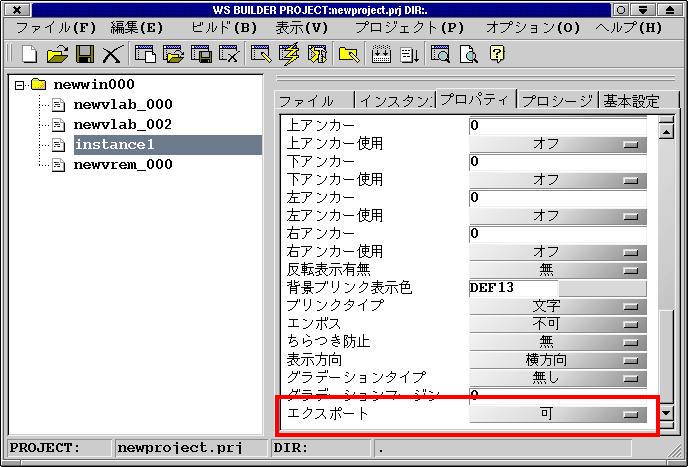Open the プロジェクト(P) menu
This screenshot has height=467, width=688.
409,28
